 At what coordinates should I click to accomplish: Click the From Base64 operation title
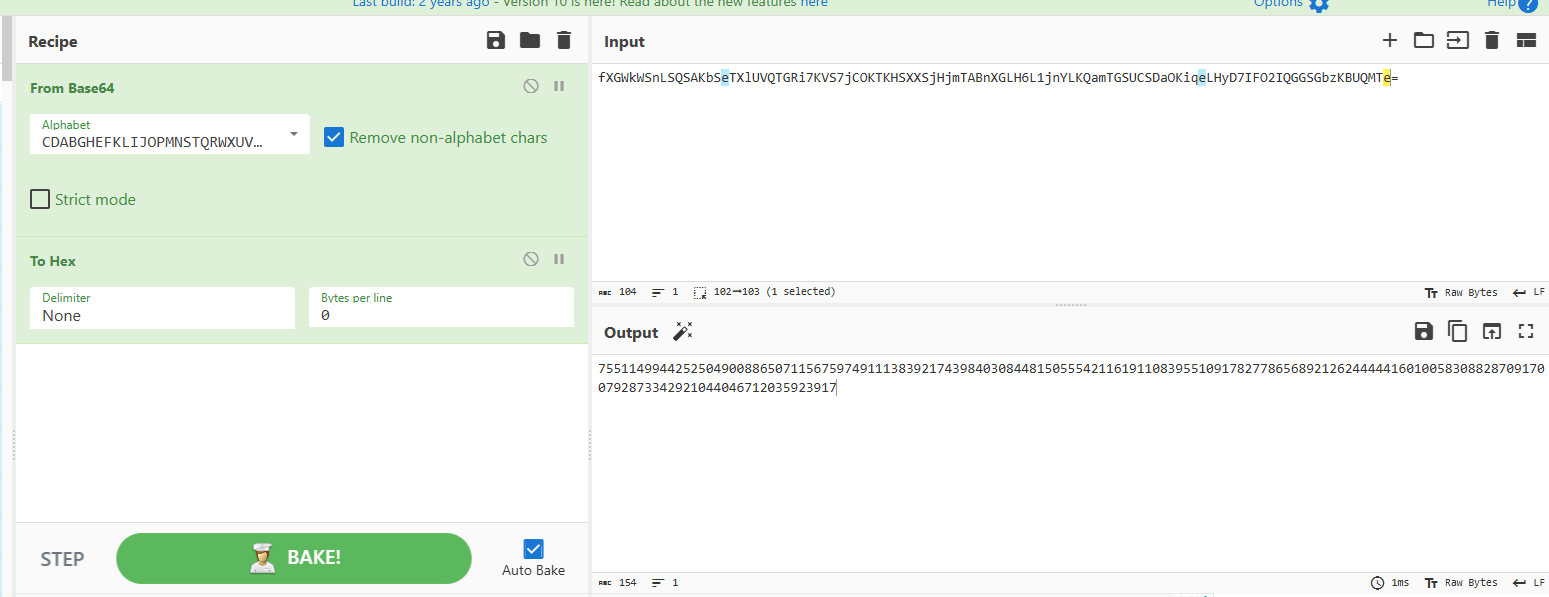point(72,88)
